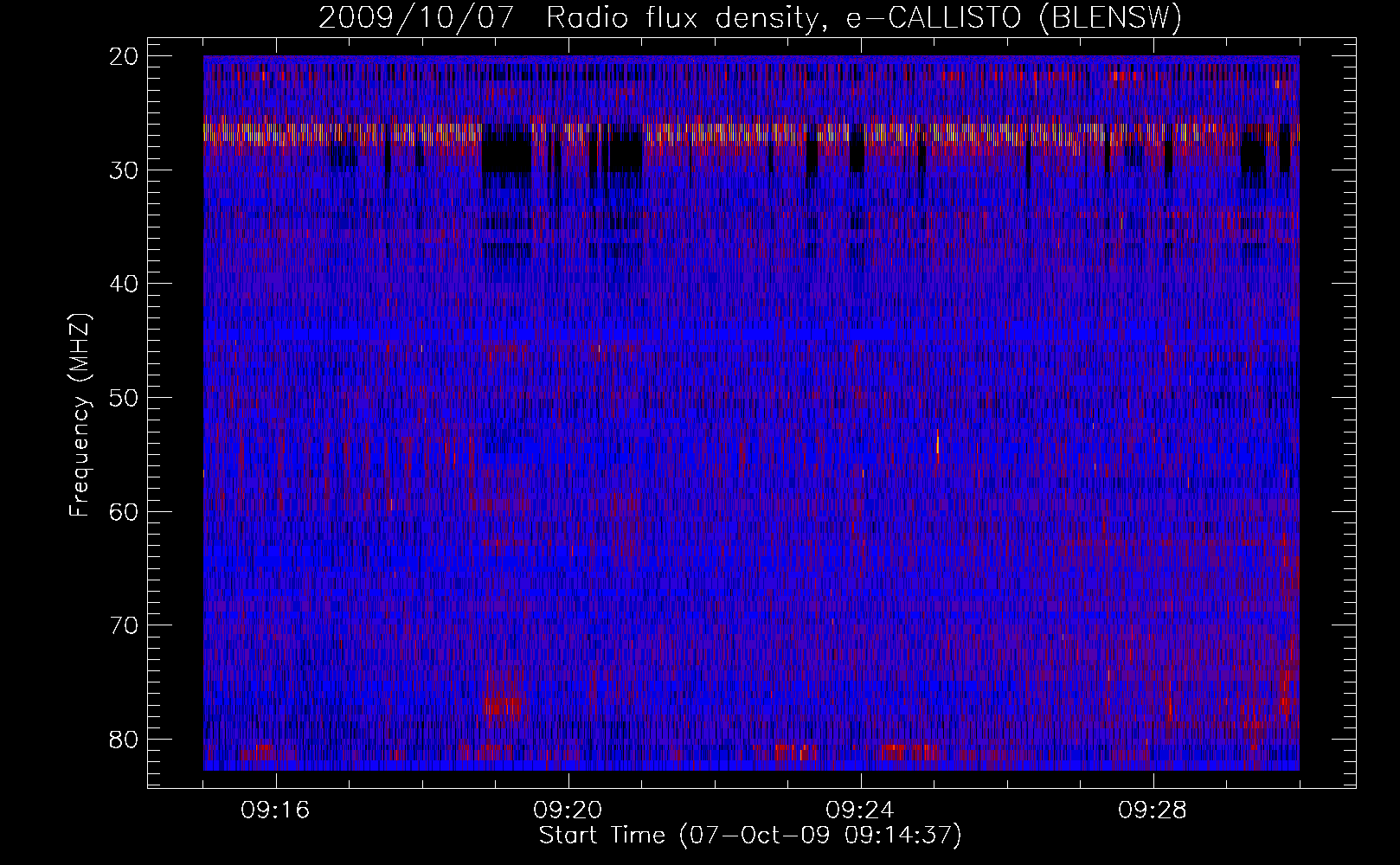The image size is (1400, 865).
Task: Click the 09:28 time tick label
Action: (1153, 811)
